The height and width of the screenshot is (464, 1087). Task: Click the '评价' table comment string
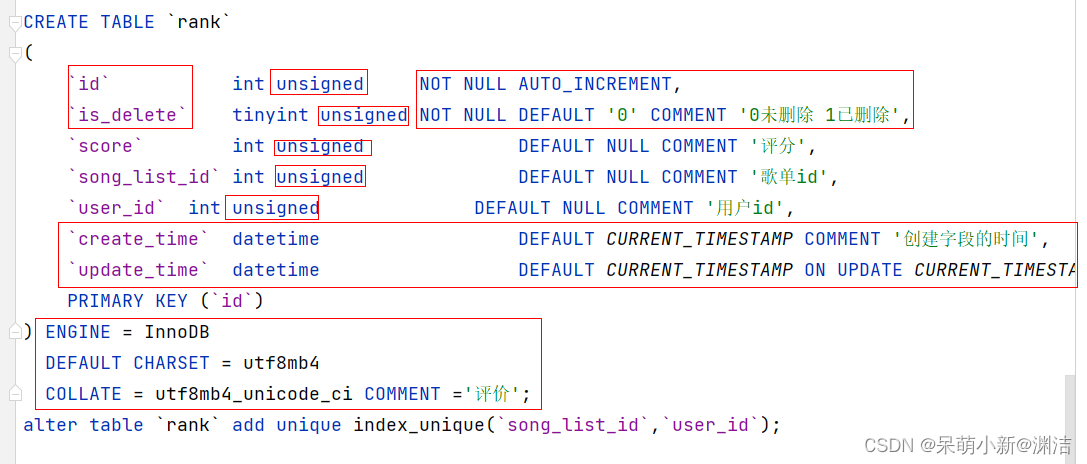click(x=492, y=394)
